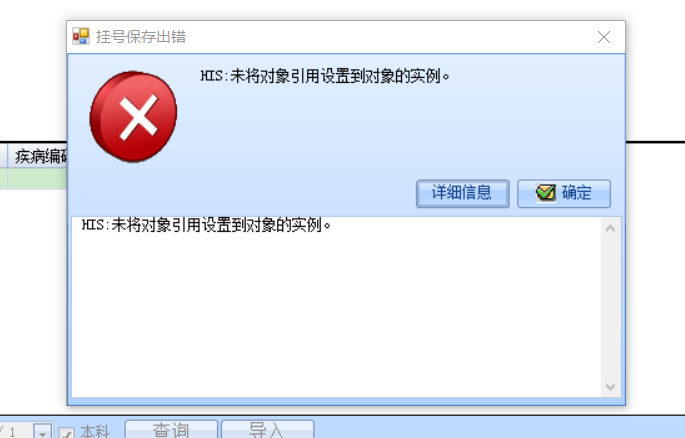Click the application icon in dialog title bar

tap(81, 36)
